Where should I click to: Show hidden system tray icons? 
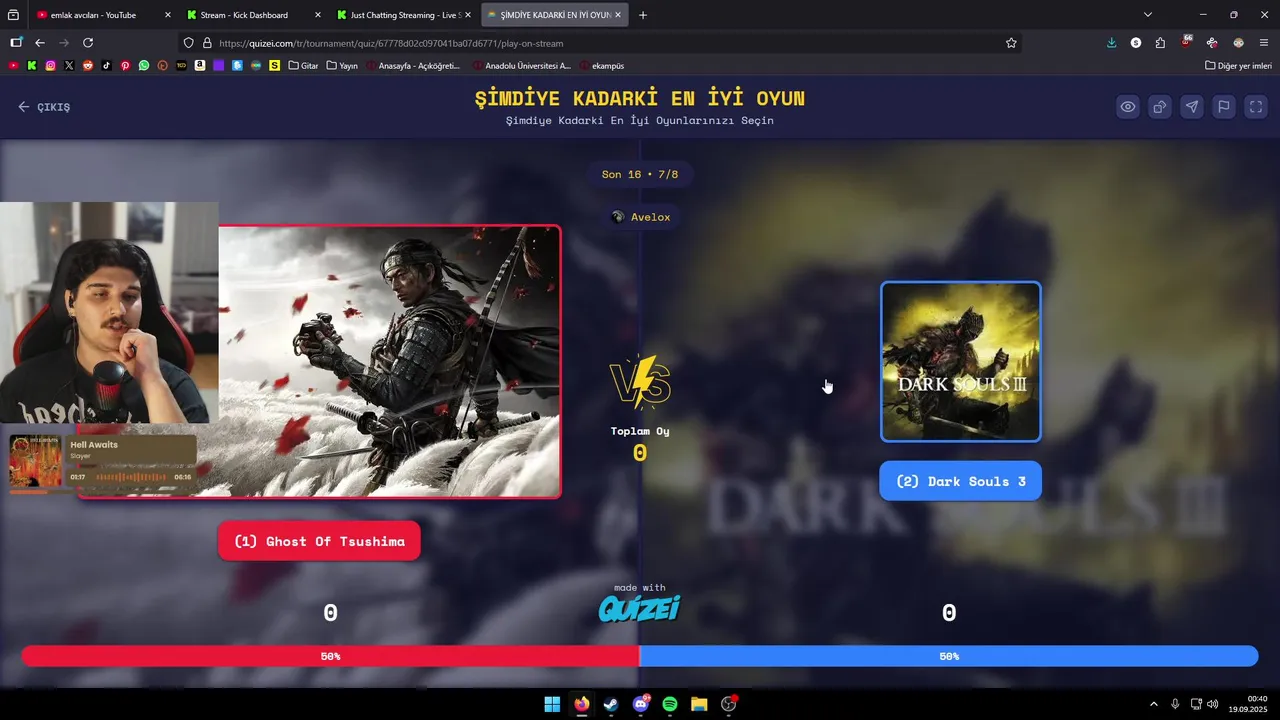pos(1153,704)
